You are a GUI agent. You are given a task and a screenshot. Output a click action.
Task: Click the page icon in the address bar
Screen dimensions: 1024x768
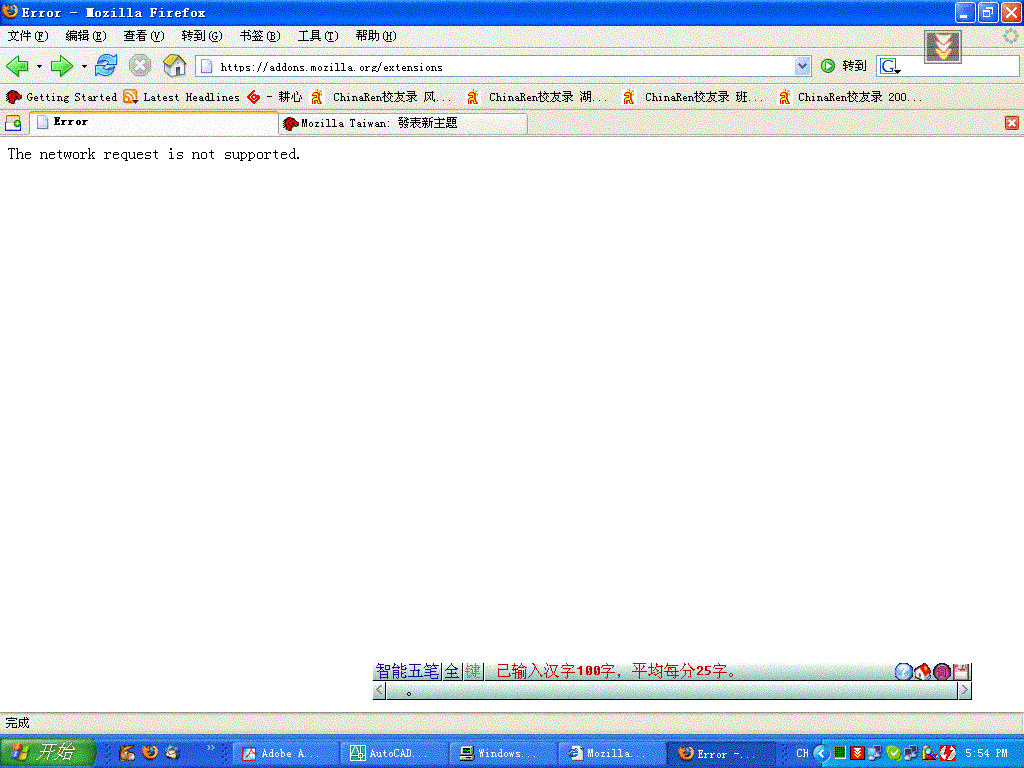(207, 66)
